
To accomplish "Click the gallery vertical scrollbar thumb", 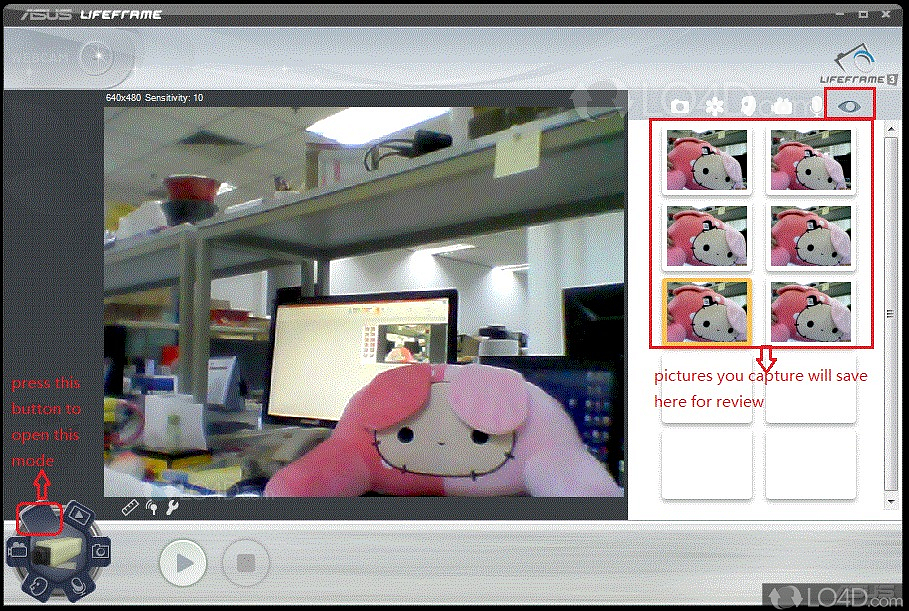I will (890, 313).
